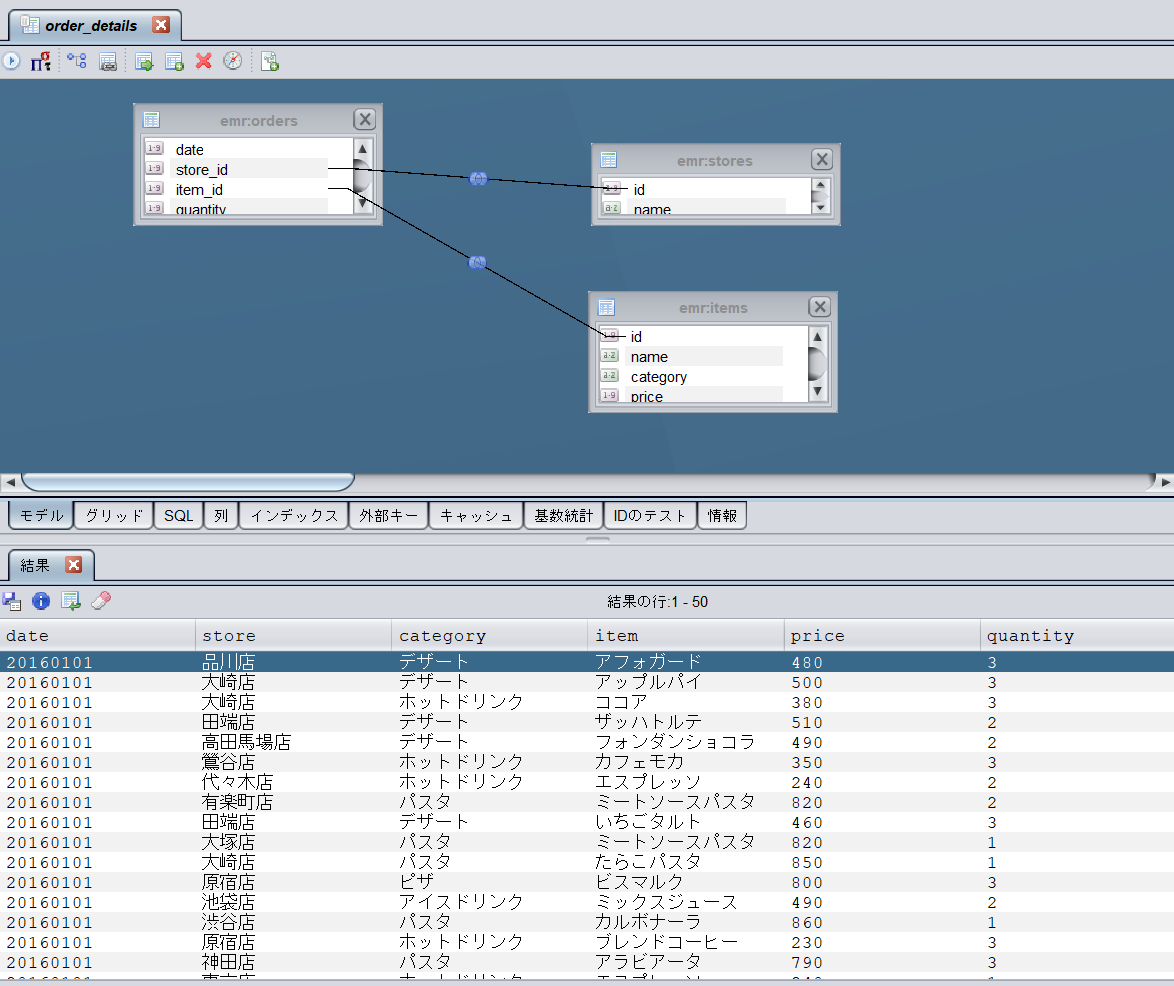Open the キャッシュ tab
Image resolution: width=1174 pixels, height=986 pixels.
click(x=476, y=515)
